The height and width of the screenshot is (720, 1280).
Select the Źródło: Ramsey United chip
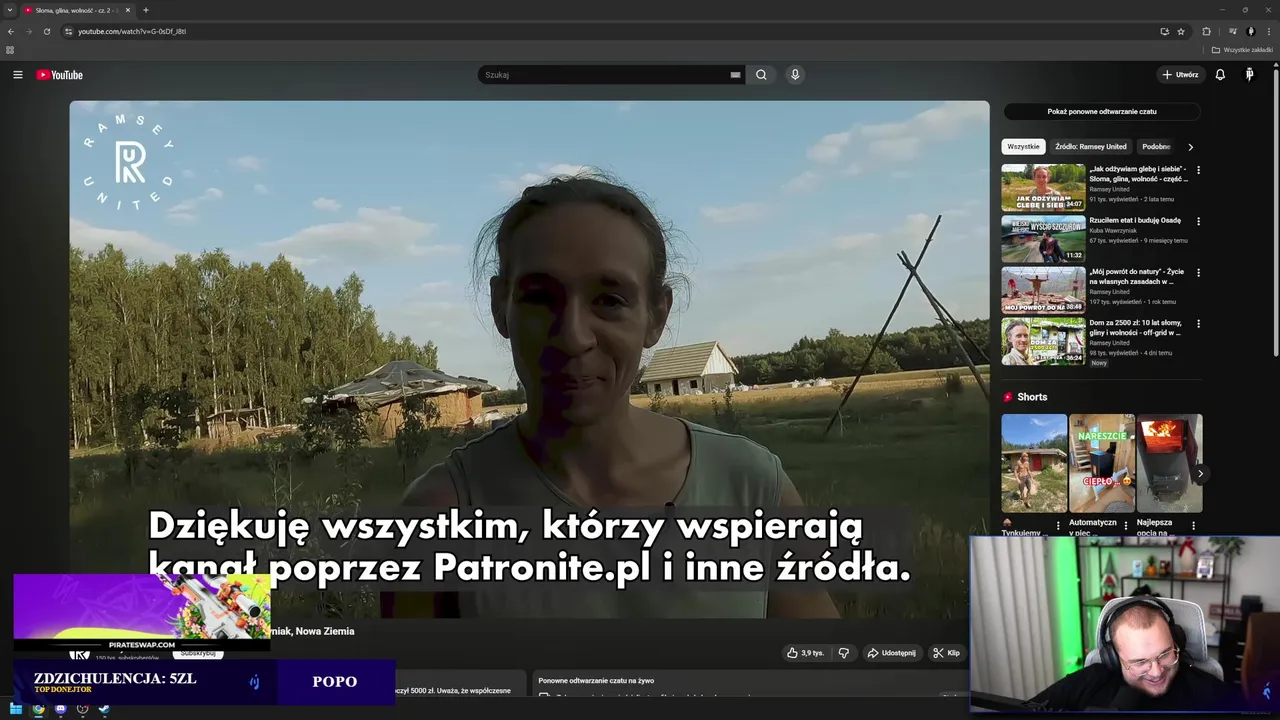pyautogui.click(x=1090, y=147)
